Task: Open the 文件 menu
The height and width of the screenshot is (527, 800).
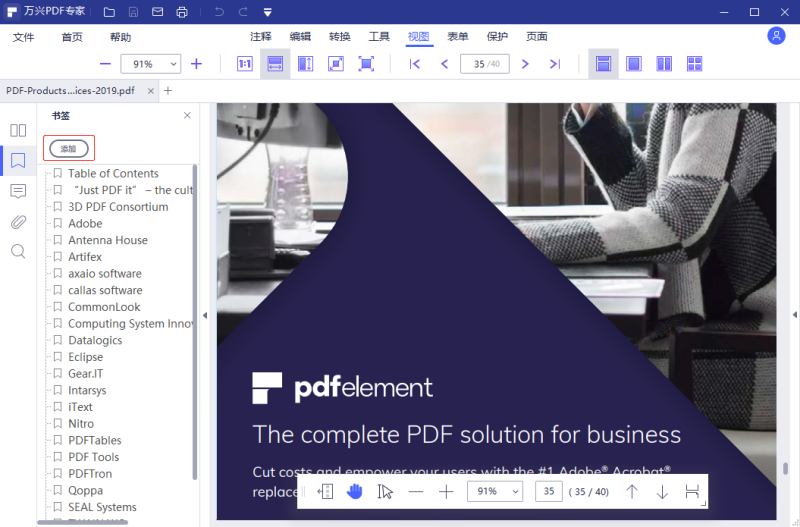Action: coord(23,37)
